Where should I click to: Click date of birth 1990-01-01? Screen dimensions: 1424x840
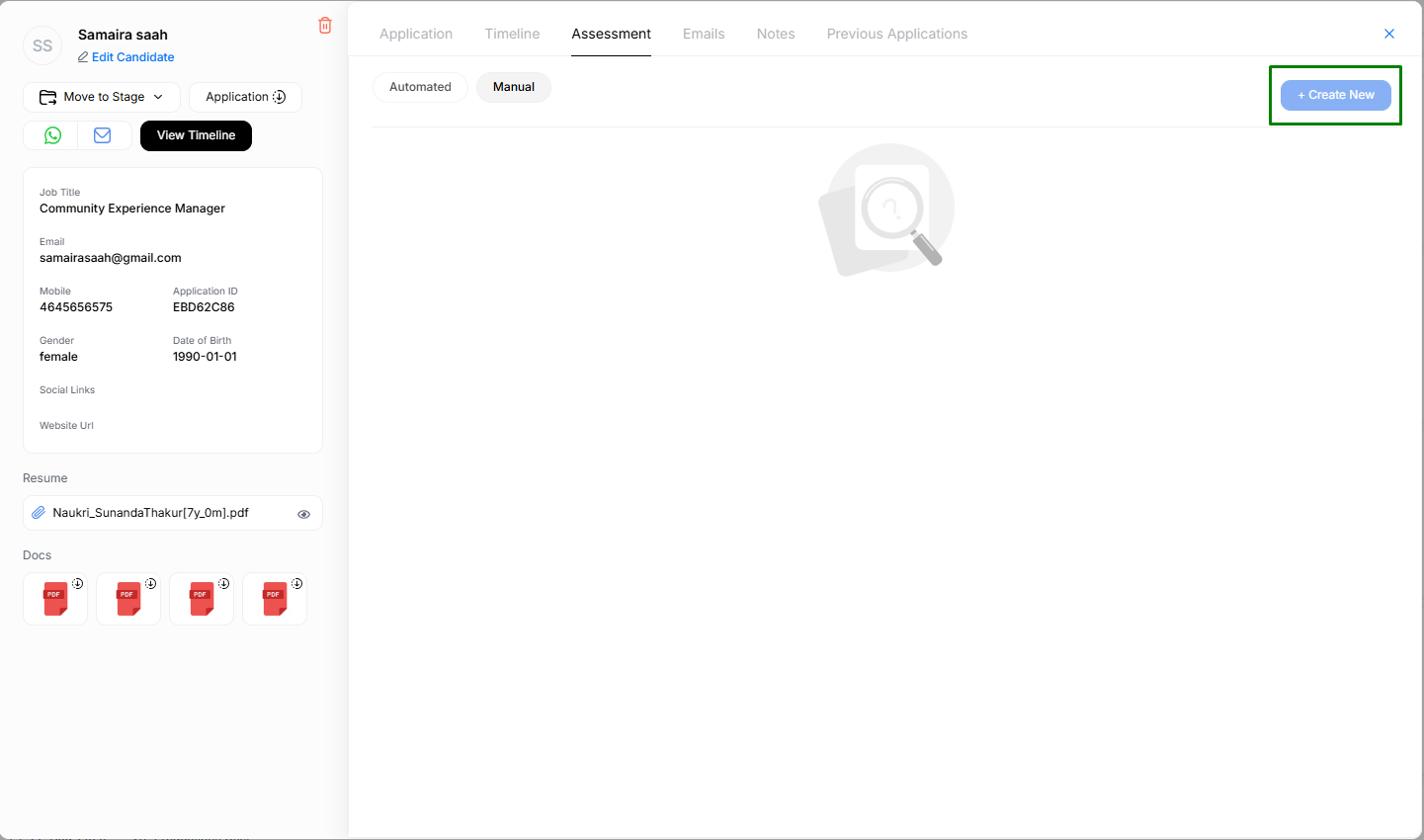pos(205,357)
